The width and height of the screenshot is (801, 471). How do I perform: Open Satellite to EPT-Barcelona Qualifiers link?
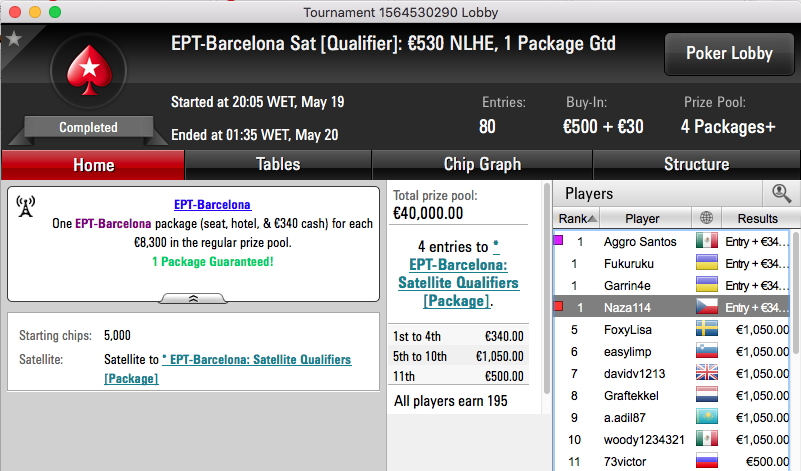(x=228, y=369)
